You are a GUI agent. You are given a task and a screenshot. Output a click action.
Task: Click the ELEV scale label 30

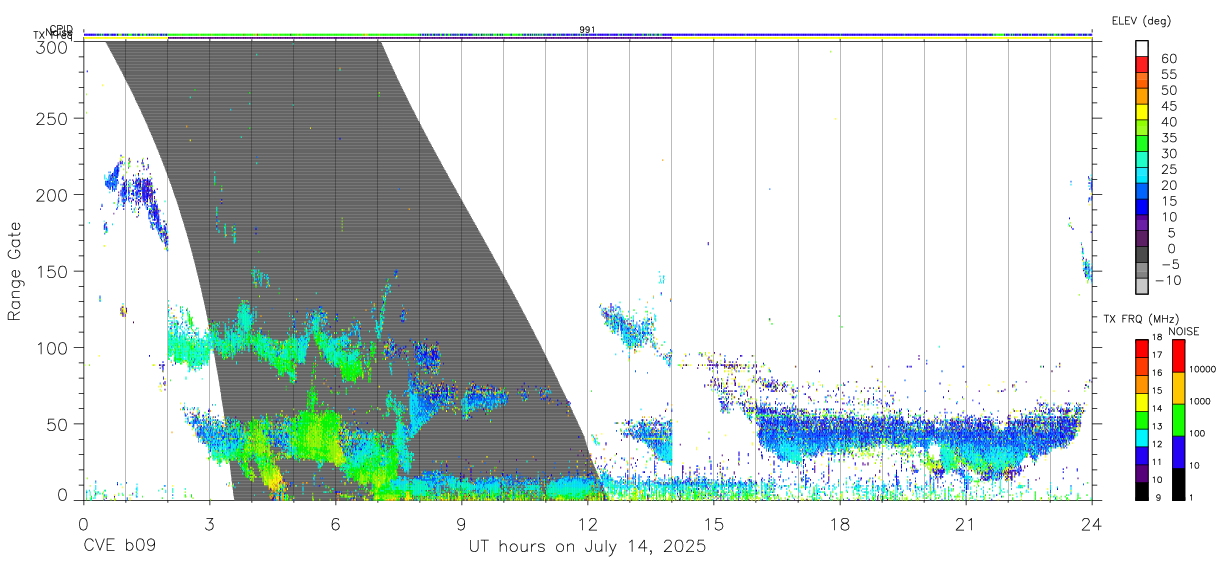coord(1169,154)
